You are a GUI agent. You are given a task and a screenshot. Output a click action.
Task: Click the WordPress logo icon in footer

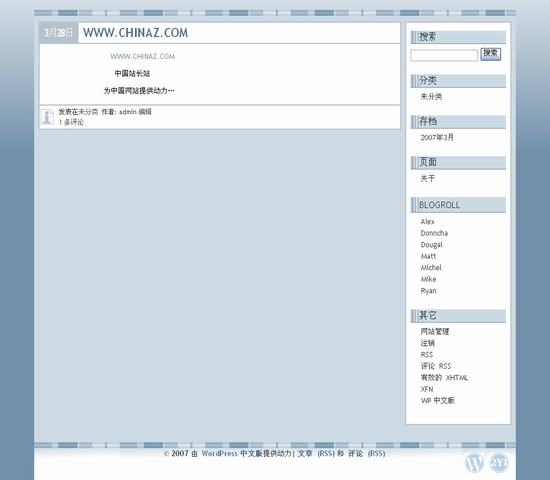pos(474,462)
